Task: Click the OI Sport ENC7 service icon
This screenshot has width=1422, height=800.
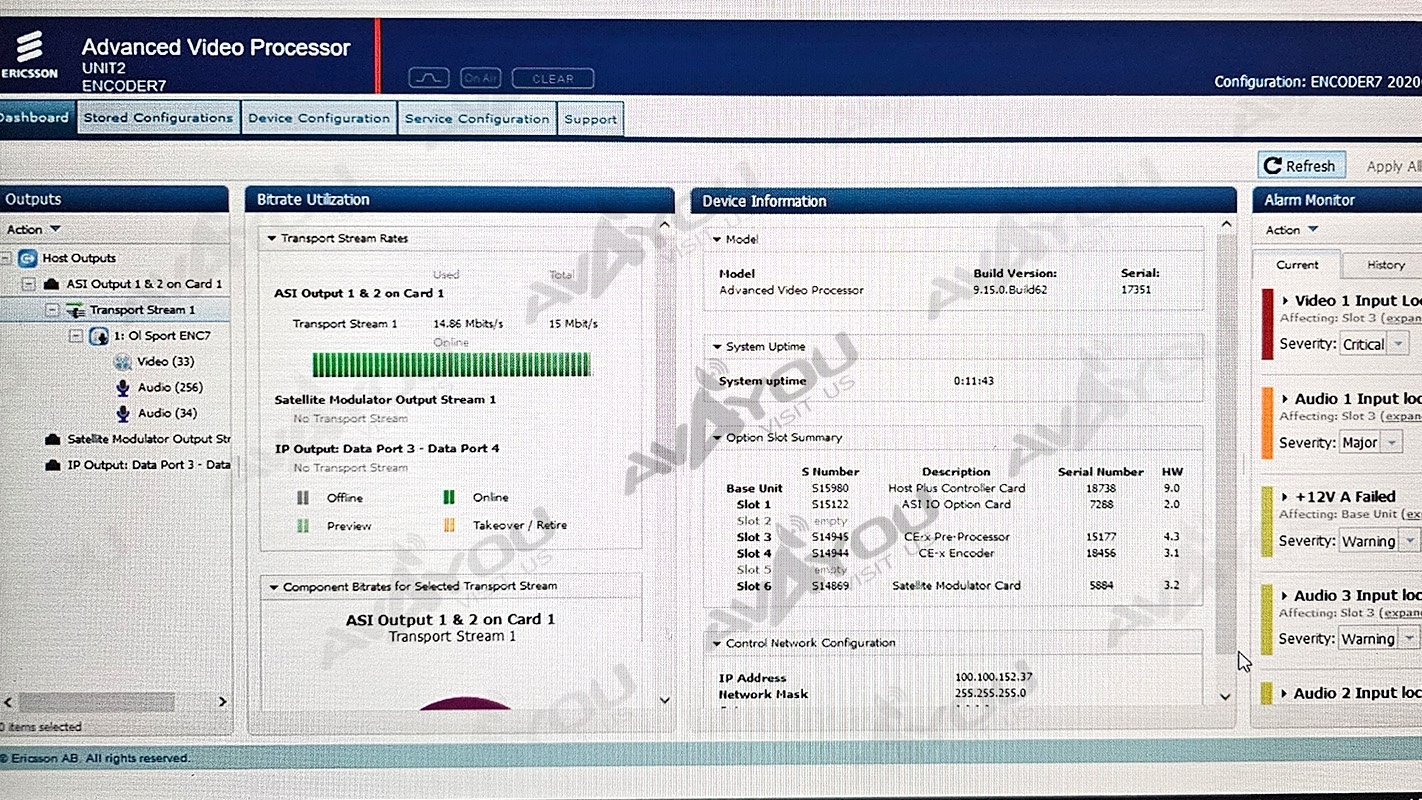Action: pos(98,336)
